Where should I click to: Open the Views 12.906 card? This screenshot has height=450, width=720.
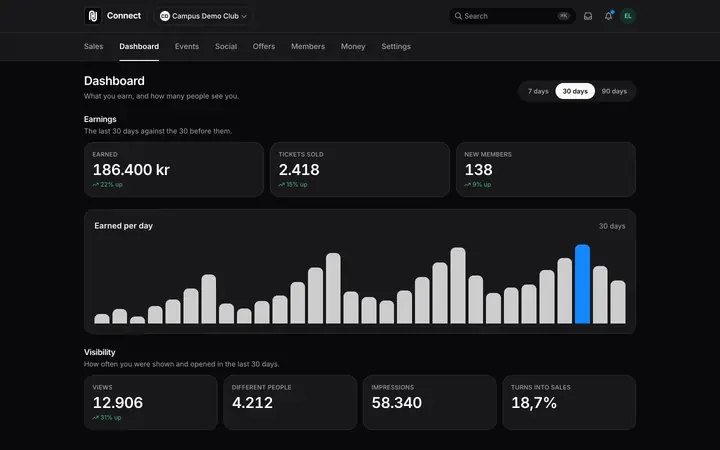151,403
